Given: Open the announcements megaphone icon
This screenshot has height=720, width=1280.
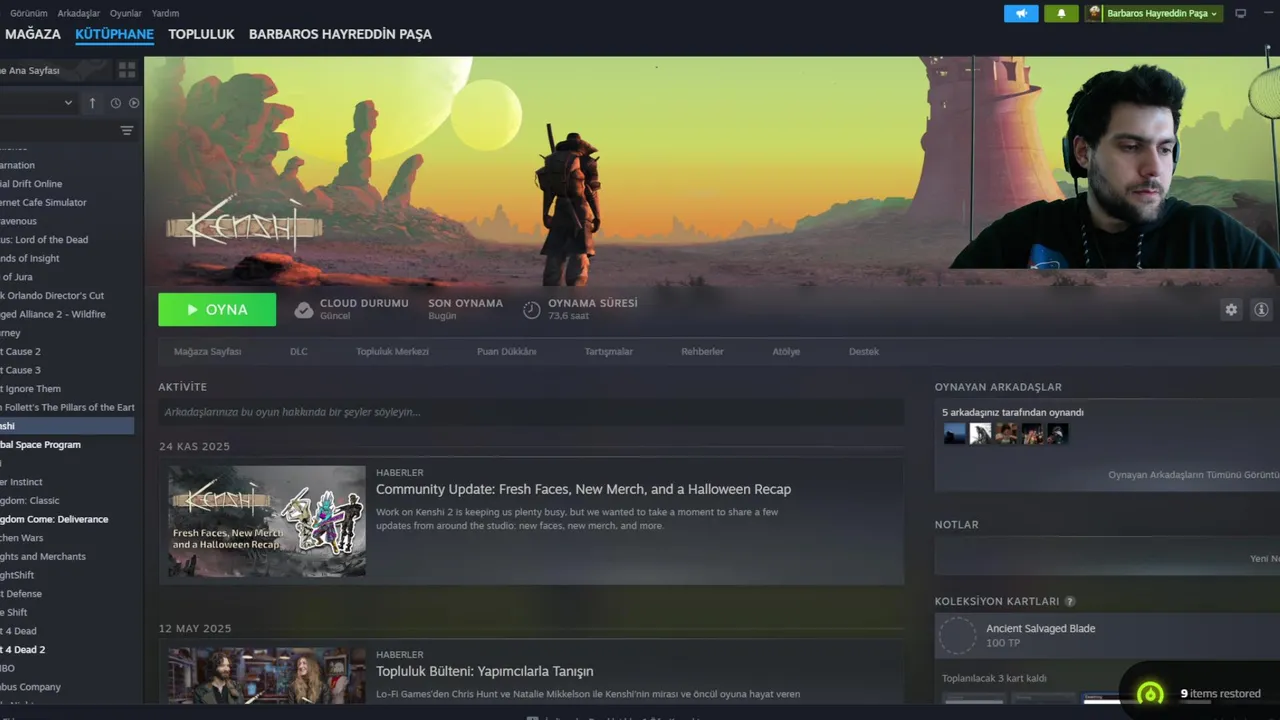Looking at the screenshot, I should click(1021, 13).
